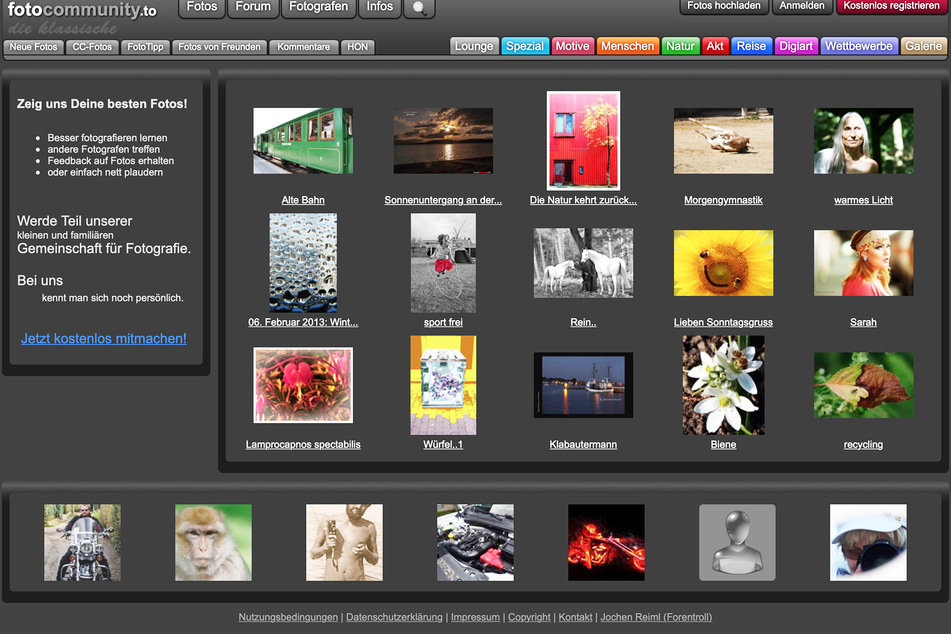951x634 pixels.
Task: Click the Lieben Sonntagsgruss link
Action: click(724, 322)
